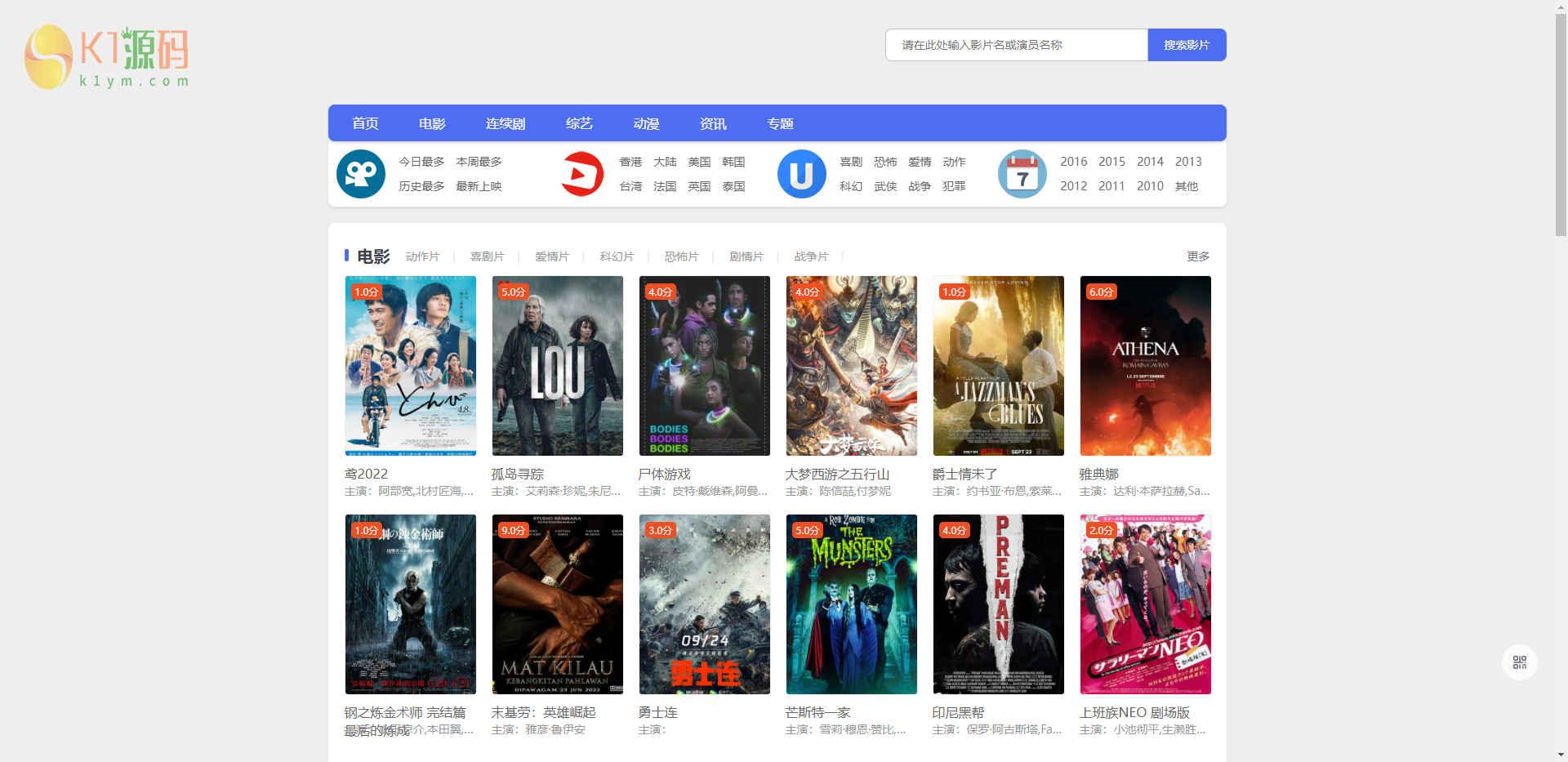Screen dimensions: 1568x762
Task: Select the 2016 year filter
Action: tap(1073, 162)
